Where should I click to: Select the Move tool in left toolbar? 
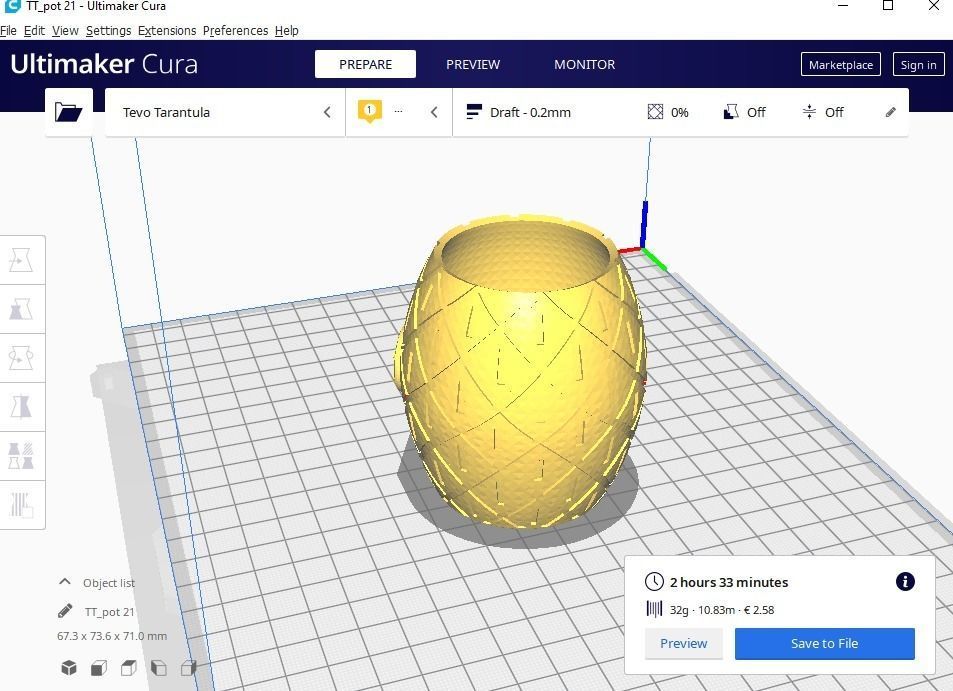21,260
